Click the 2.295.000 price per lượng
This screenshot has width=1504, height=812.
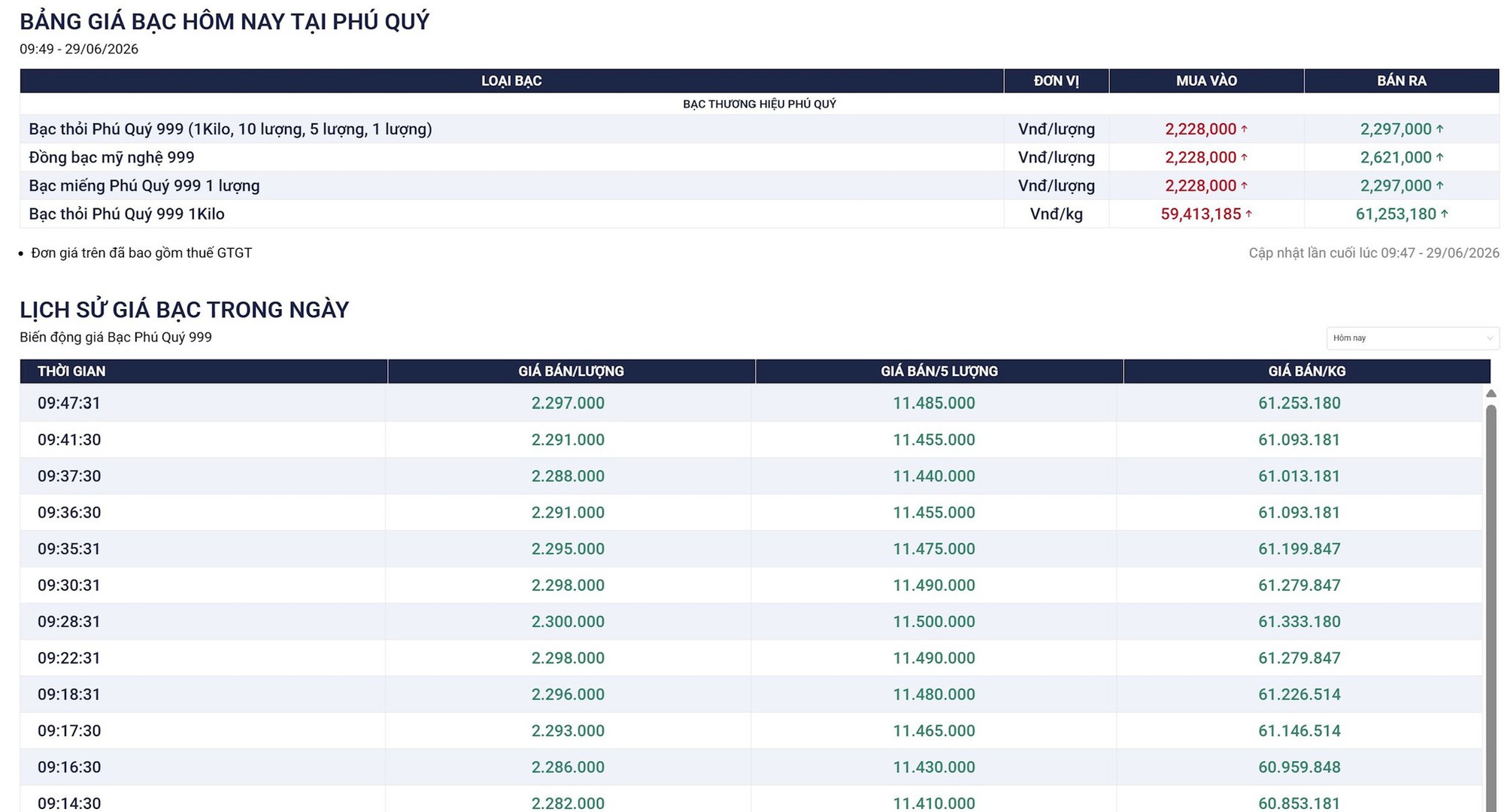(568, 549)
